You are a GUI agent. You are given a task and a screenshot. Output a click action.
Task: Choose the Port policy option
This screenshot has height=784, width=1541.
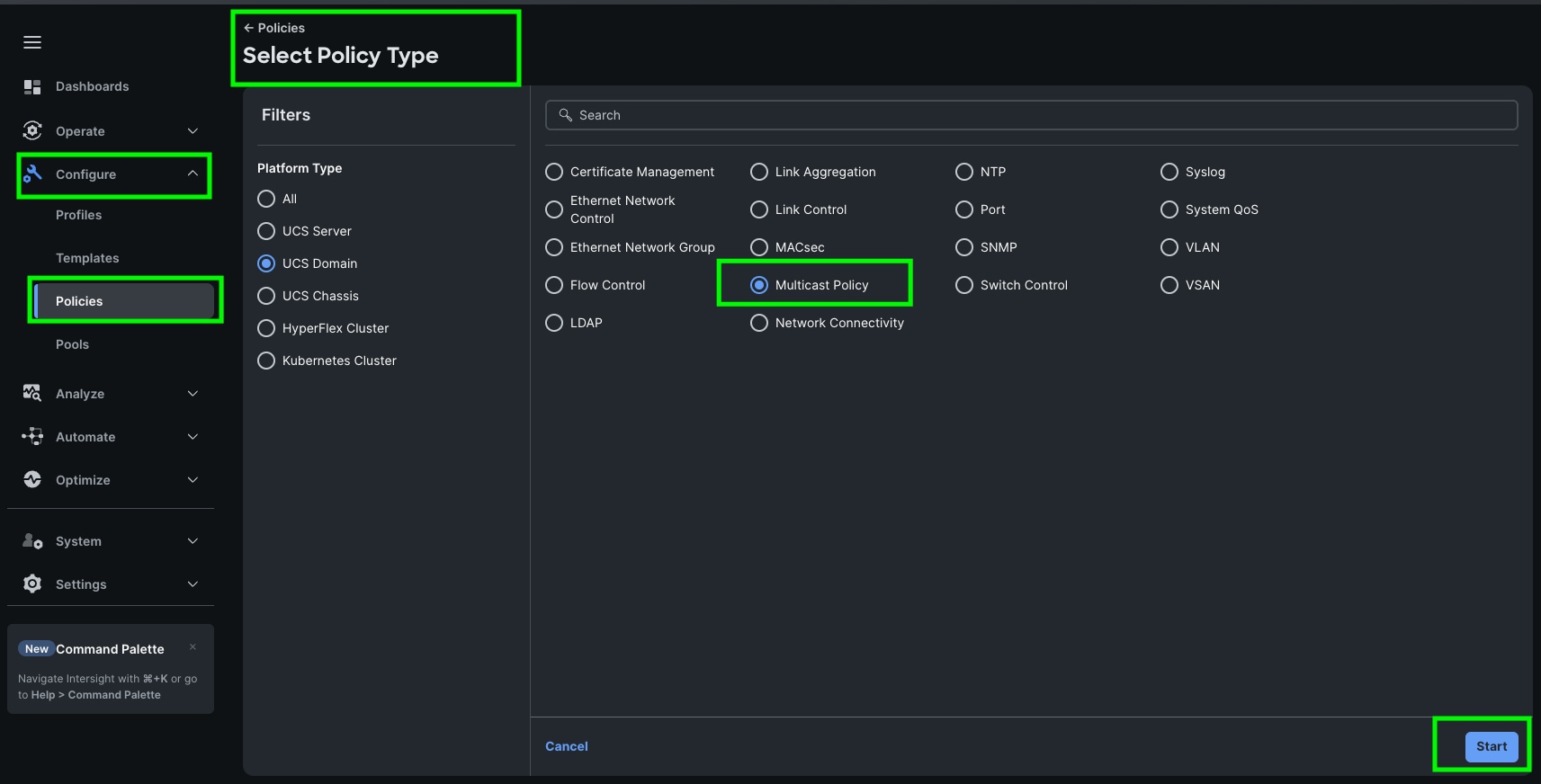click(x=964, y=209)
